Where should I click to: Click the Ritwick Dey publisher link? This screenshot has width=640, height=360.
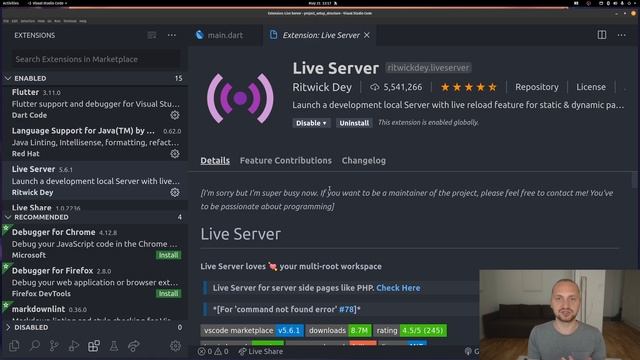click(x=322, y=87)
